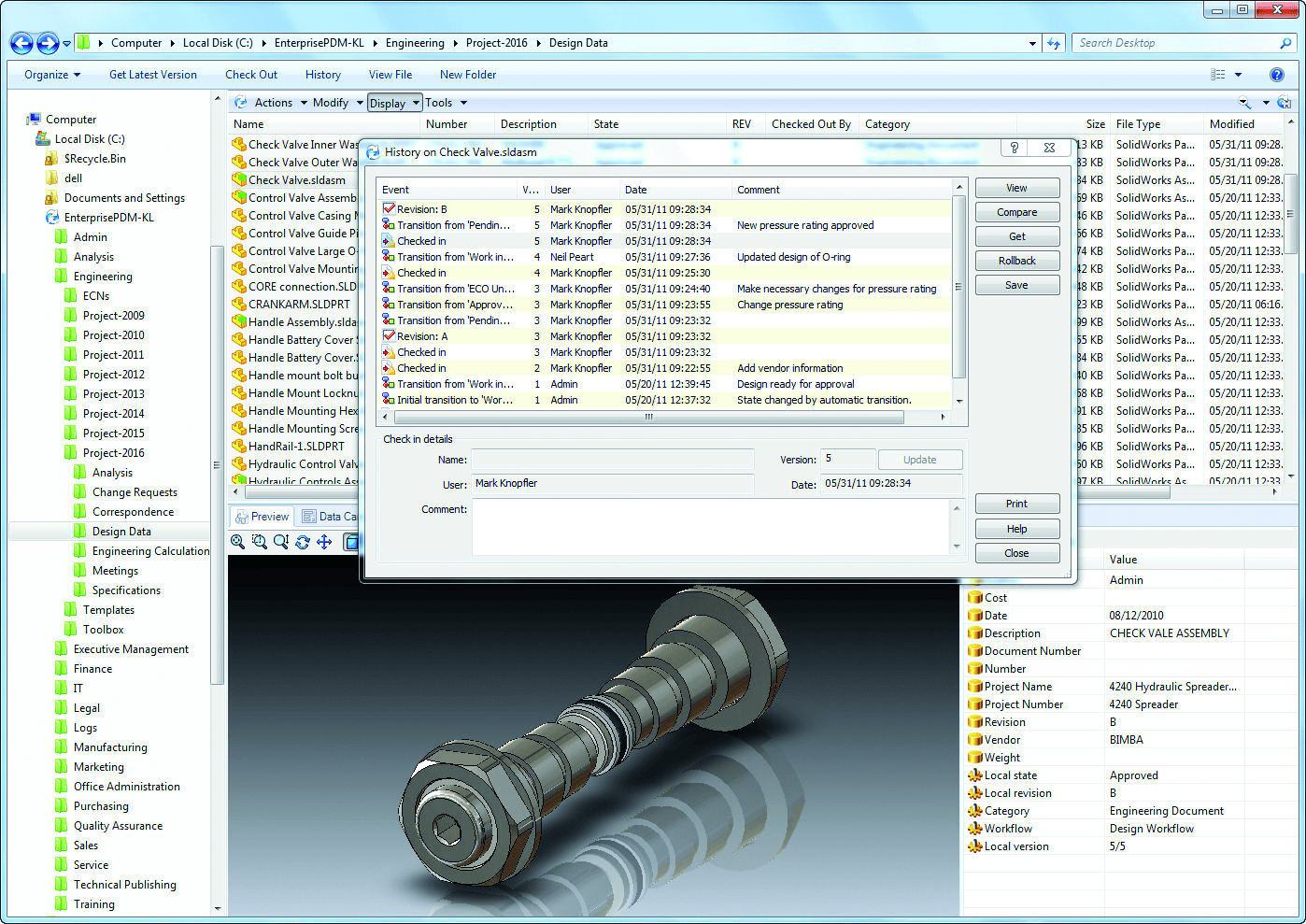
Task: Select the zoom to area preview tool
Action: click(x=260, y=542)
